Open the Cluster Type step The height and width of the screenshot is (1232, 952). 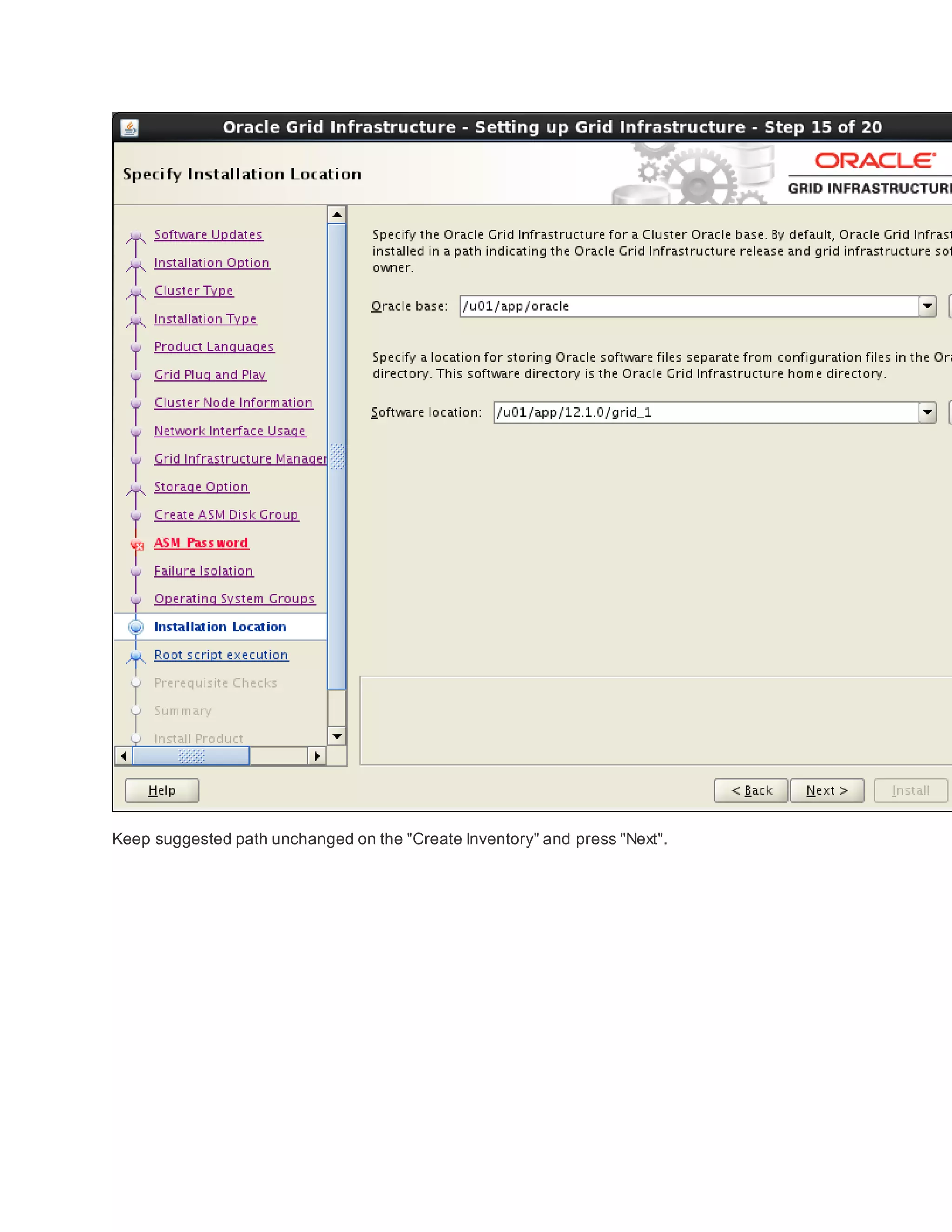click(x=193, y=291)
